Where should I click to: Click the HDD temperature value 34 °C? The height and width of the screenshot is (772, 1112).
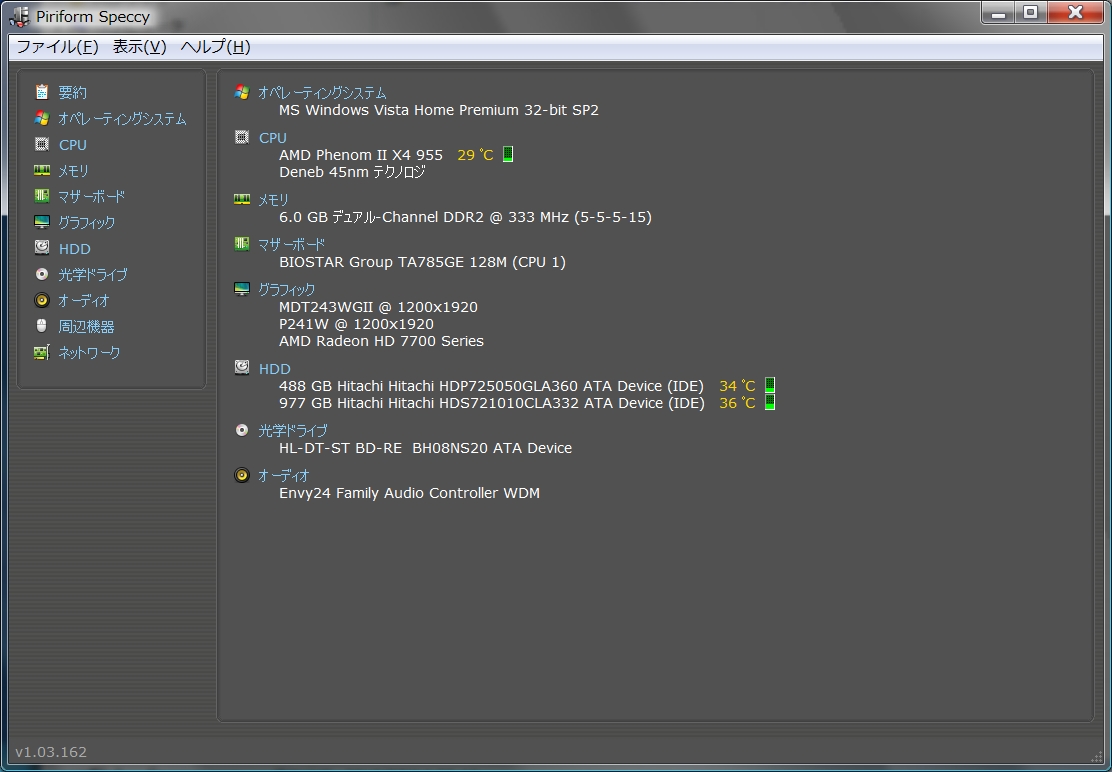(x=738, y=386)
